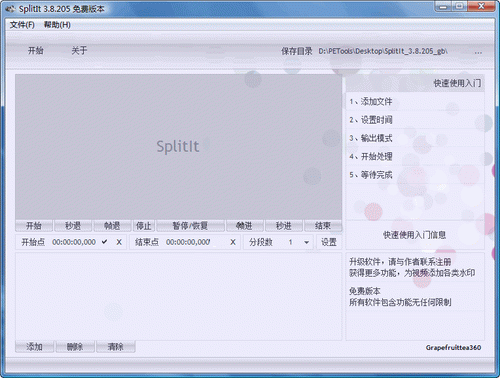Screen dimensions: 500x378
Task: Open 设置 settings button
Action: 329,242
